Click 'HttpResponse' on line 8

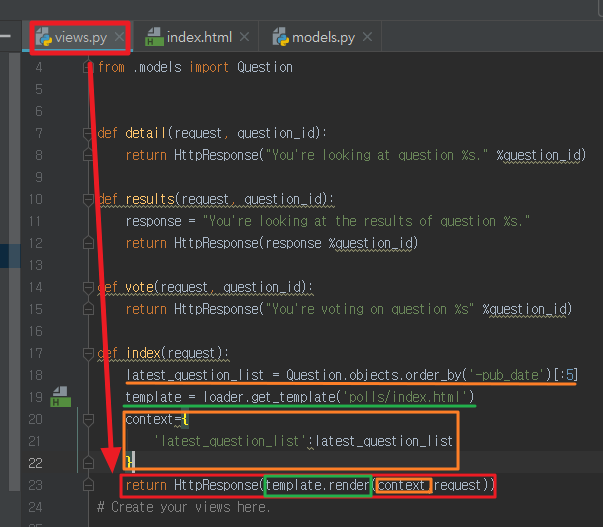(216, 155)
